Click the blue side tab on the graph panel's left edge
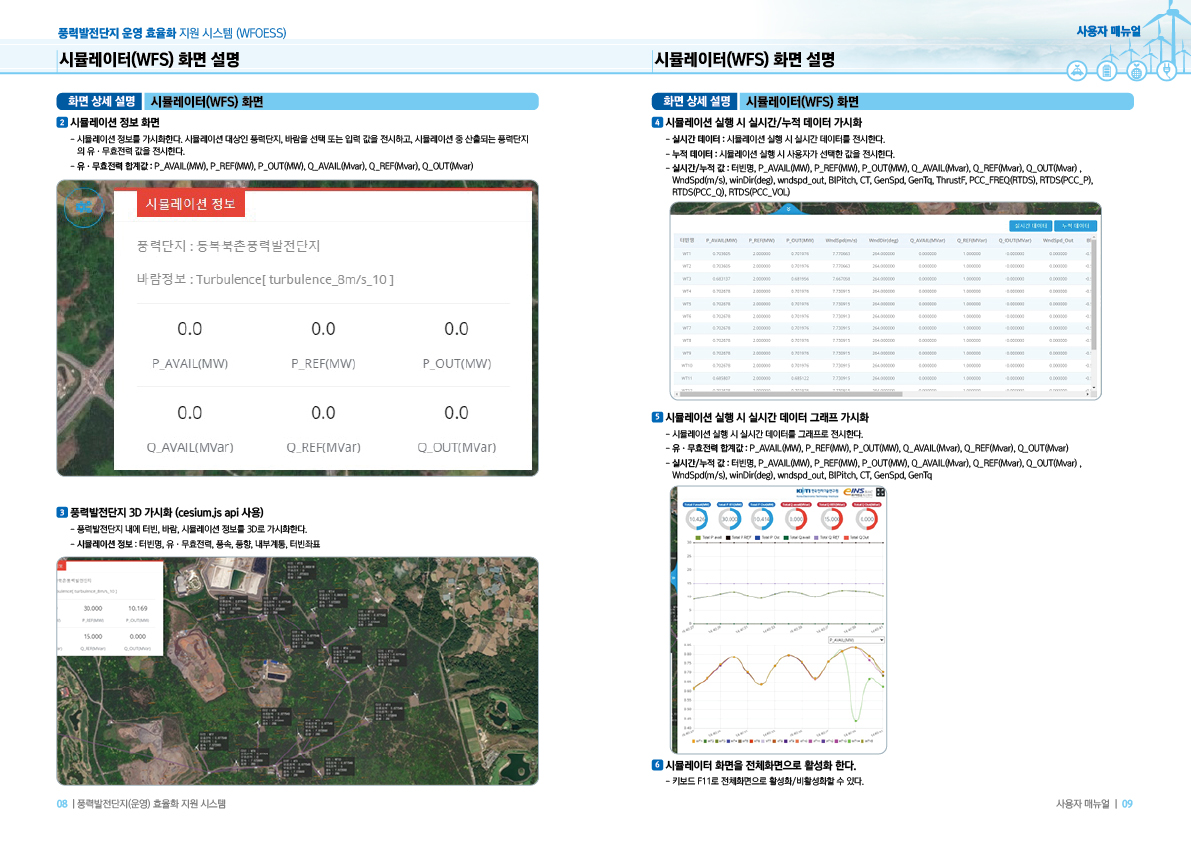The height and width of the screenshot is (842, 1191). 673,578
